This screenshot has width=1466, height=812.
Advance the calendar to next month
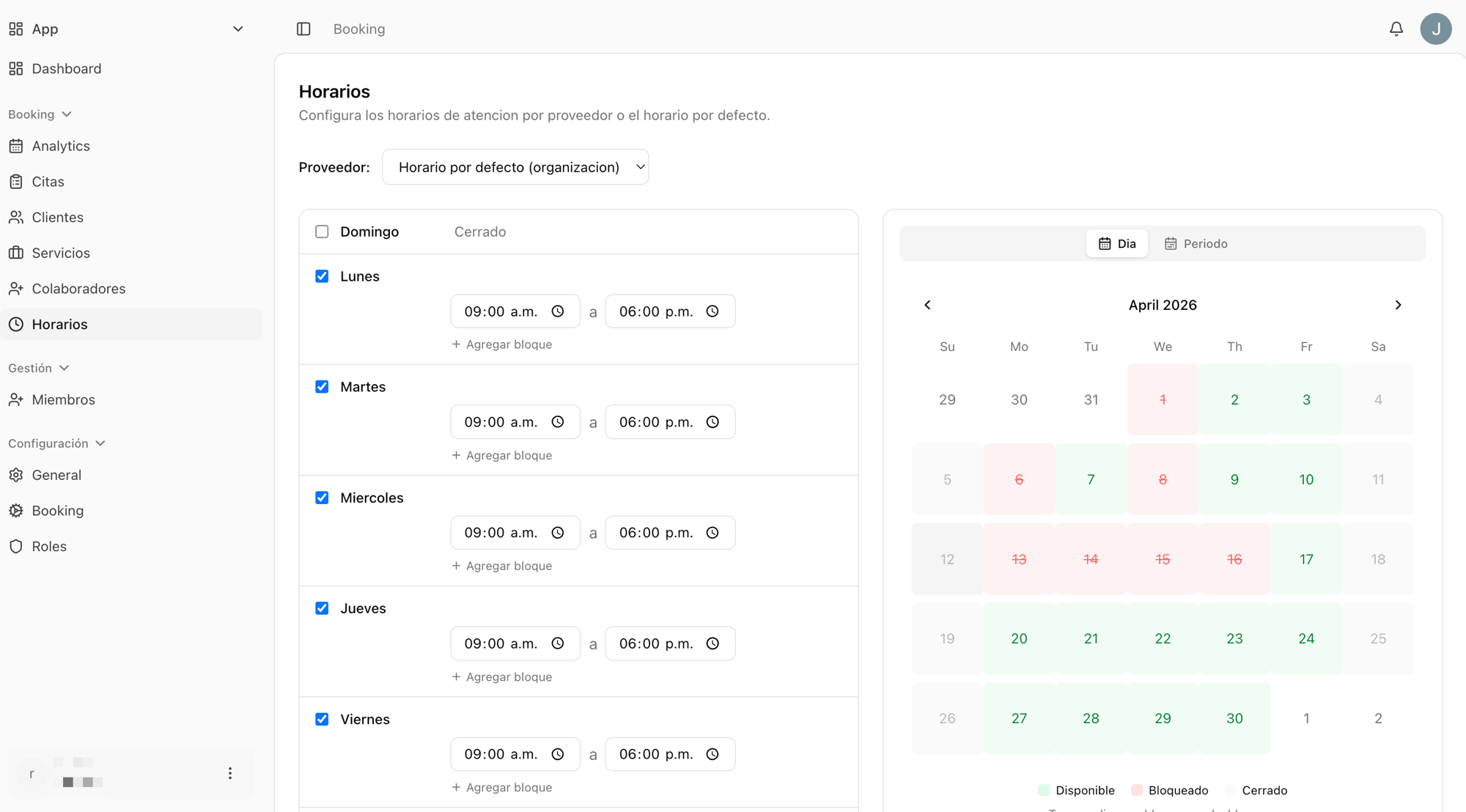1399,305
